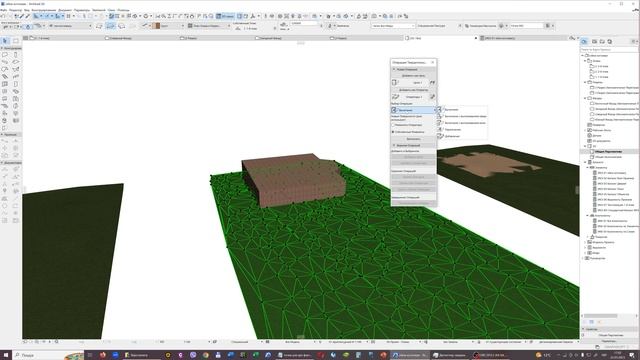
Task: Click 'Выполнить' button in palette
Action: coord(413,139)
